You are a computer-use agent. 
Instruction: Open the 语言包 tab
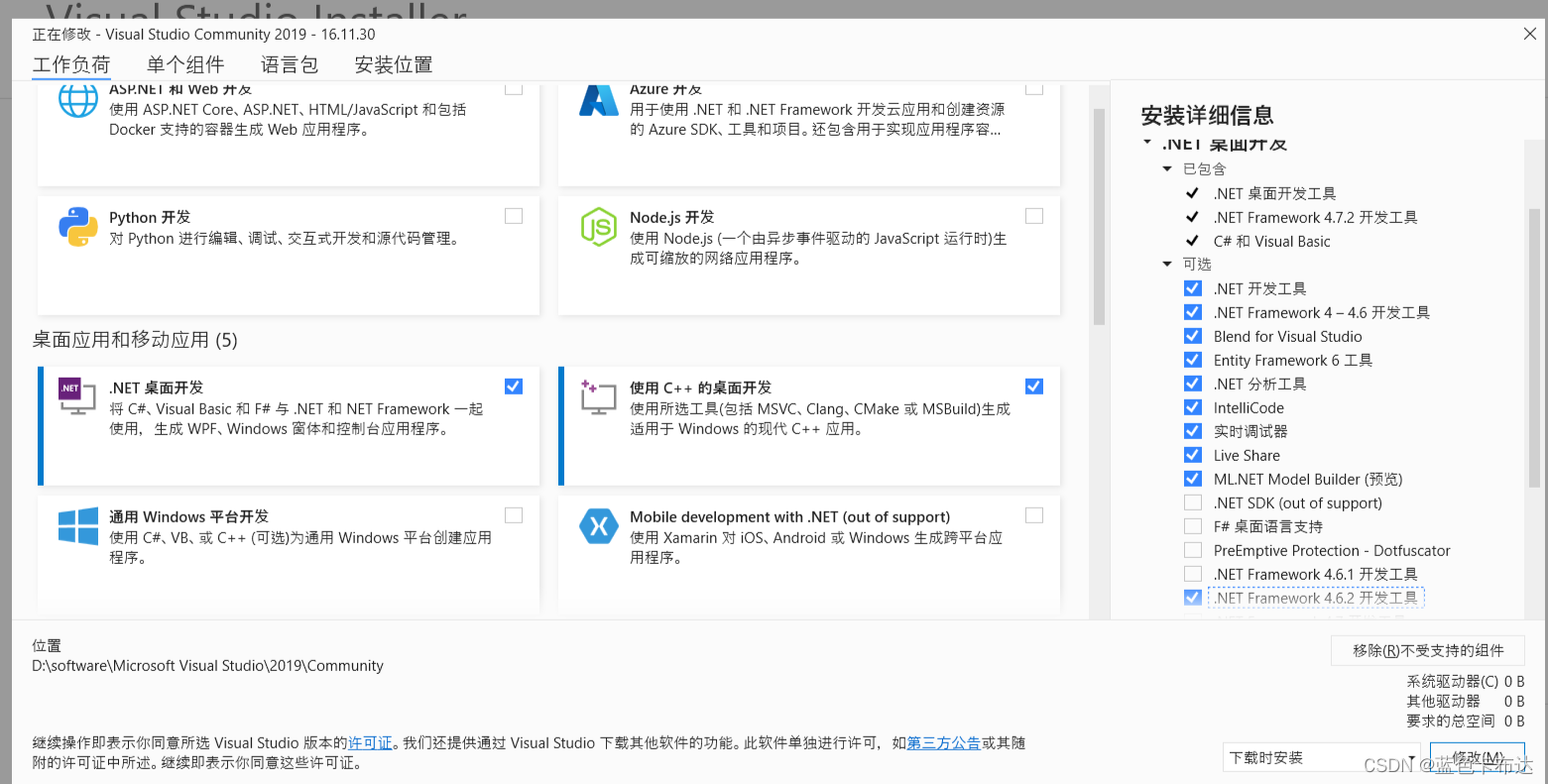(289, 64)
